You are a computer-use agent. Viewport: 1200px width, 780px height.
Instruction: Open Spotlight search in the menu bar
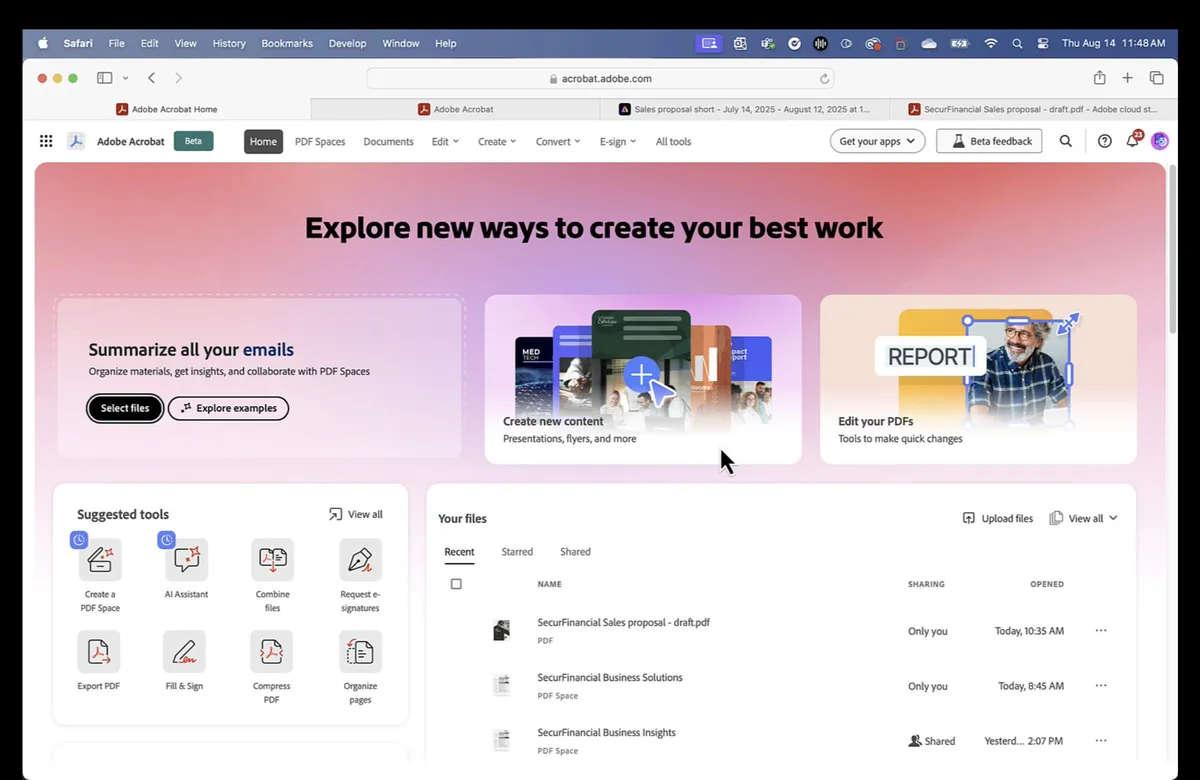pos(1017,43)
